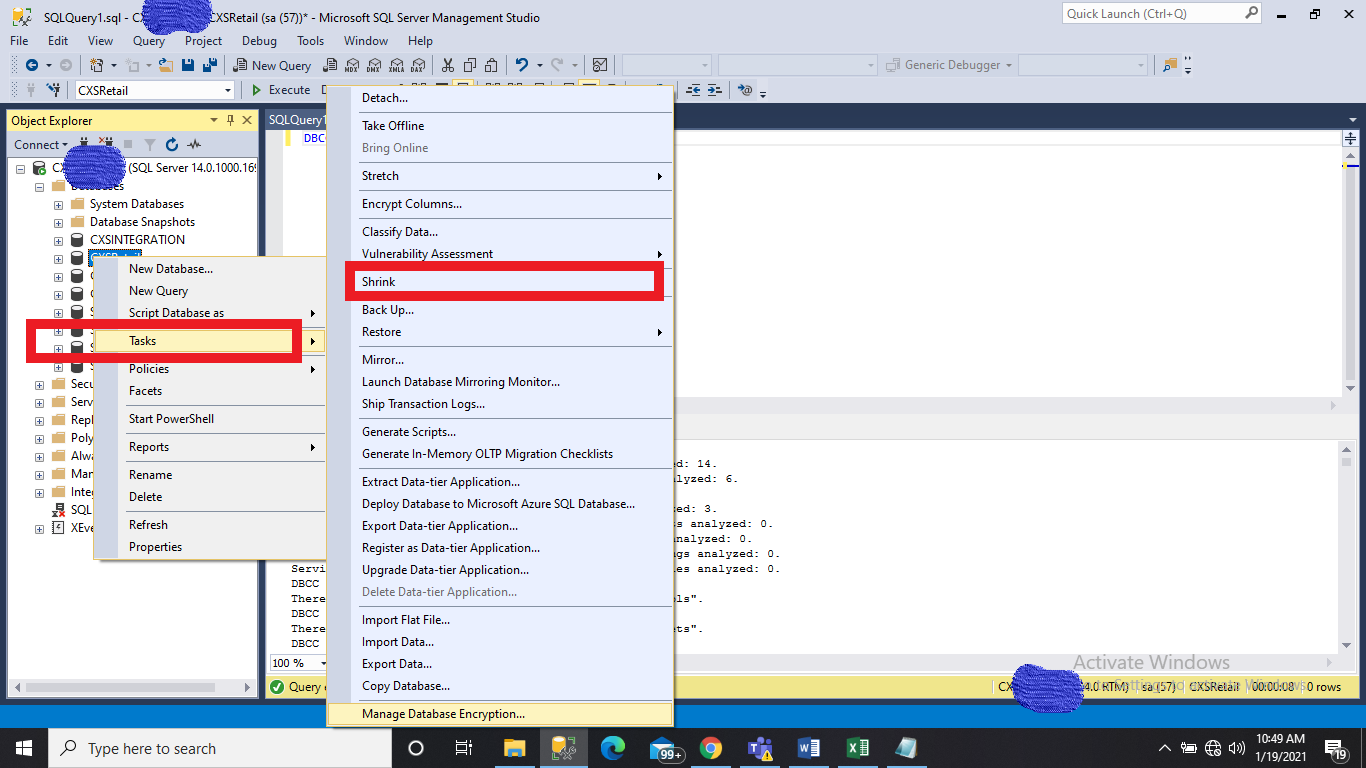Expand the System Databases node
The height and width of the screenshot is (768, 1366).
(59, 204)
